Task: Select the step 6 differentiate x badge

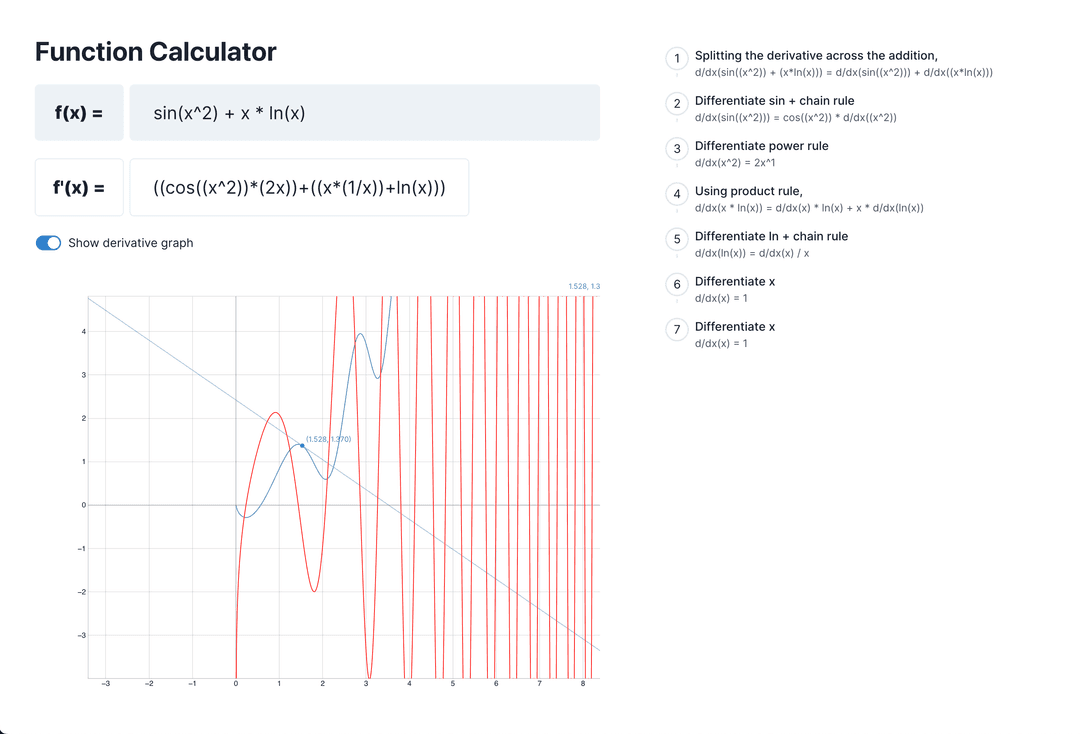Action: pyautogui.click(x=676, y=284)
